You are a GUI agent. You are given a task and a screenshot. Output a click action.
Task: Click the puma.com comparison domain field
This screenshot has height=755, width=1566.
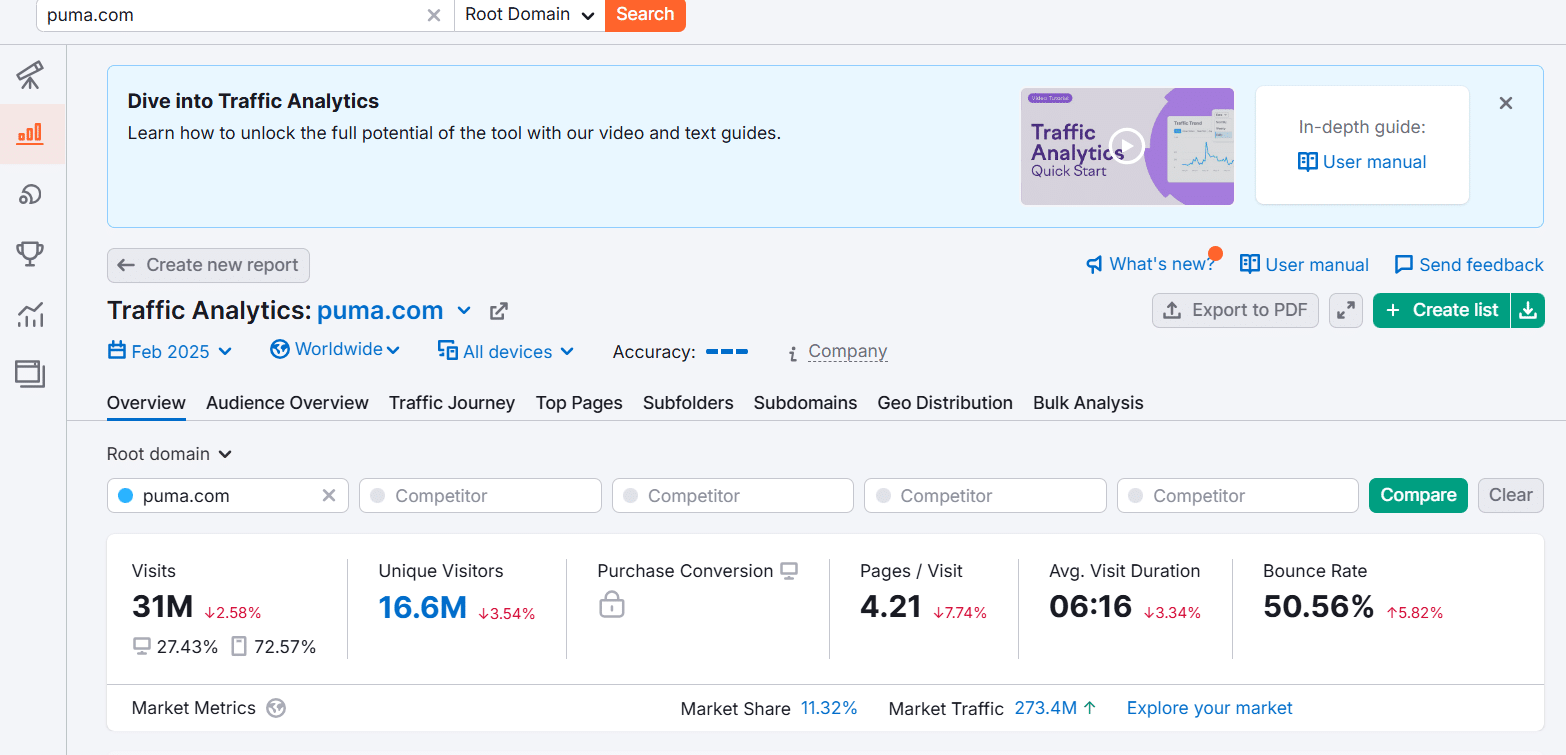click(227, 496)
